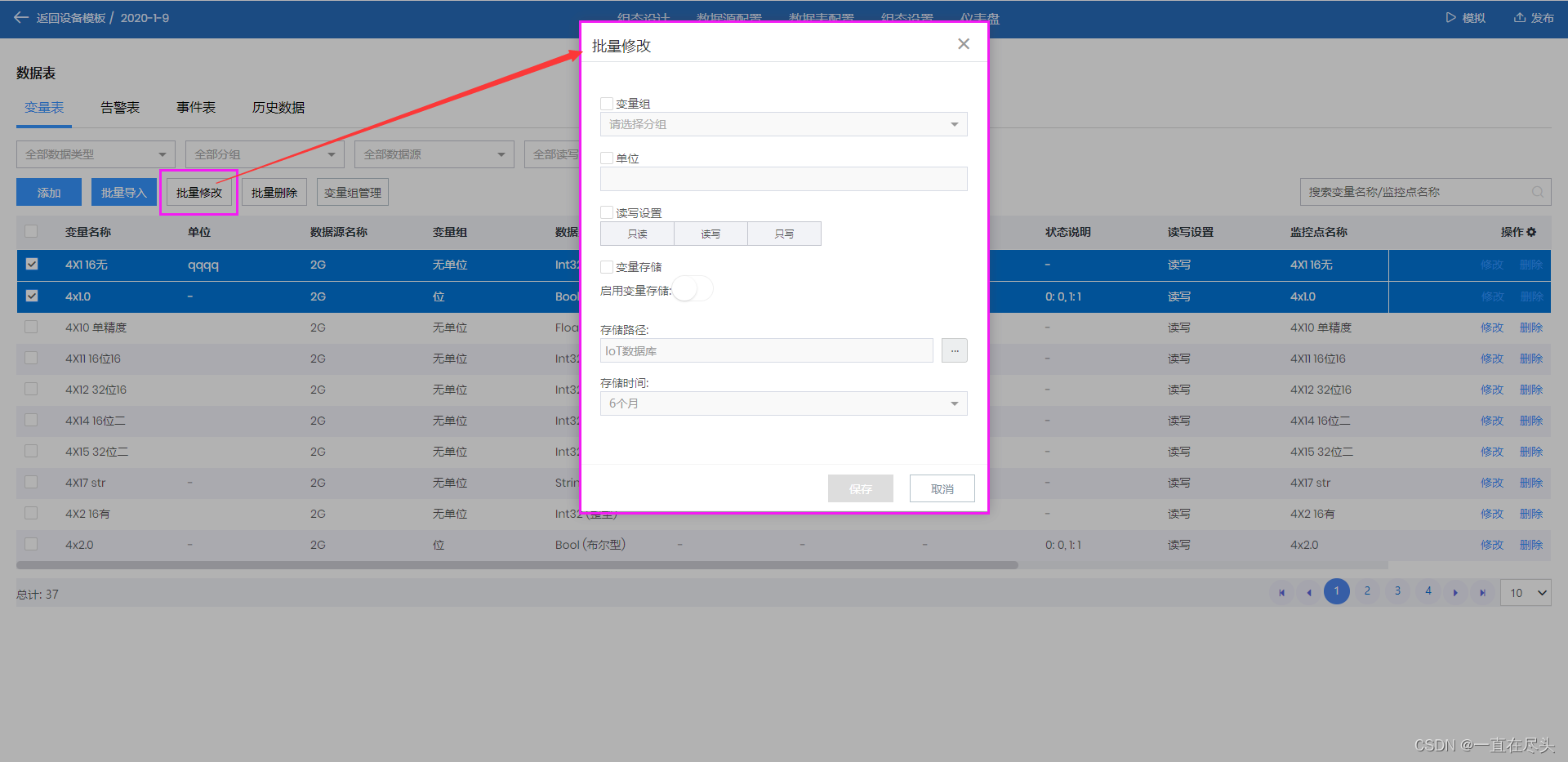Go to page 4 in pagination
The height and width of the screenshot is (762, 1568).
pyautogui.click(x=1428, y=590)
